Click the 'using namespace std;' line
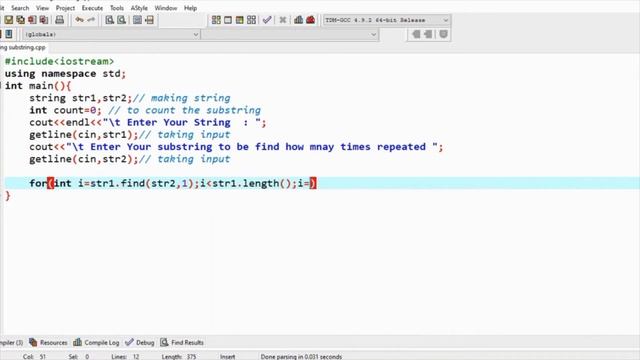 click(65, 73)
